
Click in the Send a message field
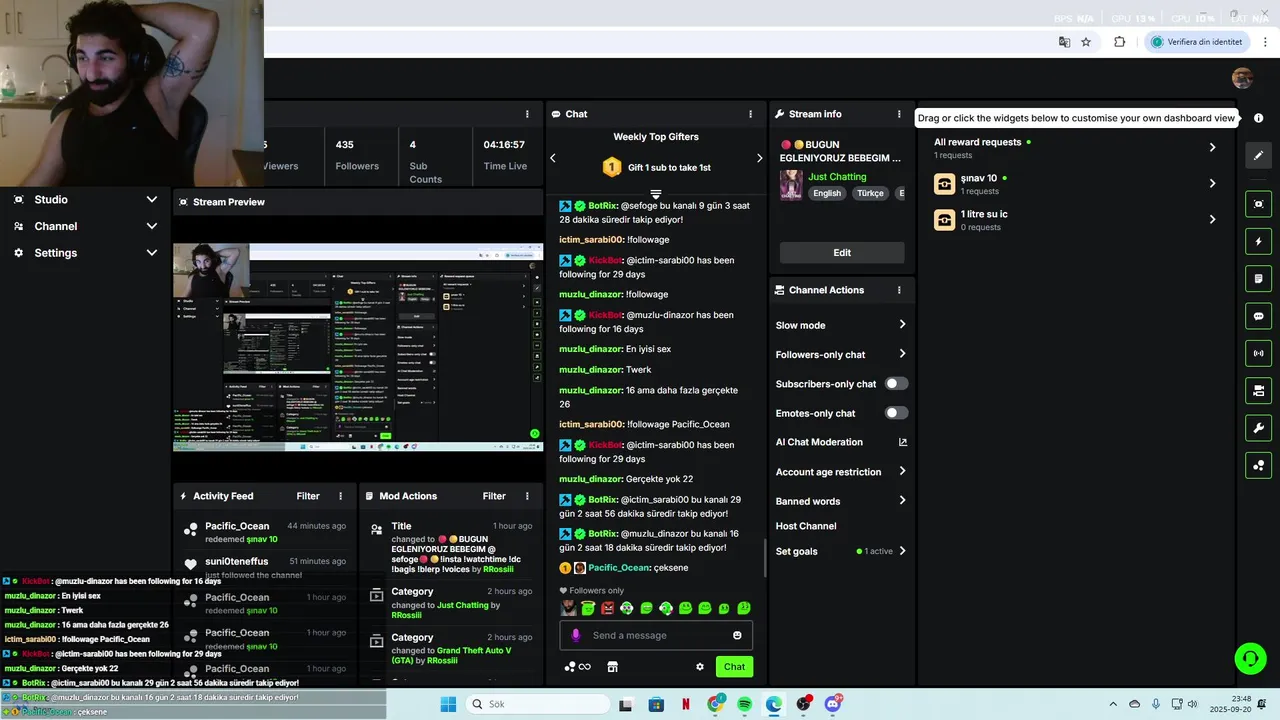pos(655,635)
